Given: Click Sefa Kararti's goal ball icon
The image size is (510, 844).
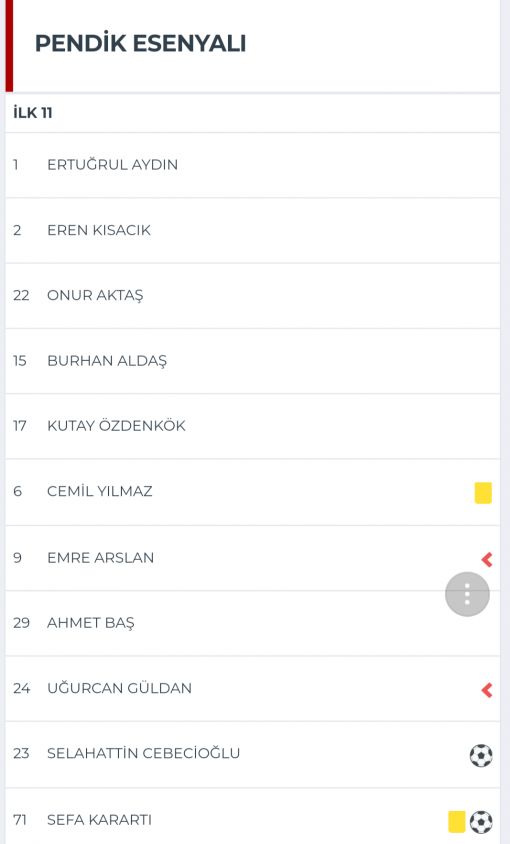Looking at the screenshot, I should click(481, 822).
